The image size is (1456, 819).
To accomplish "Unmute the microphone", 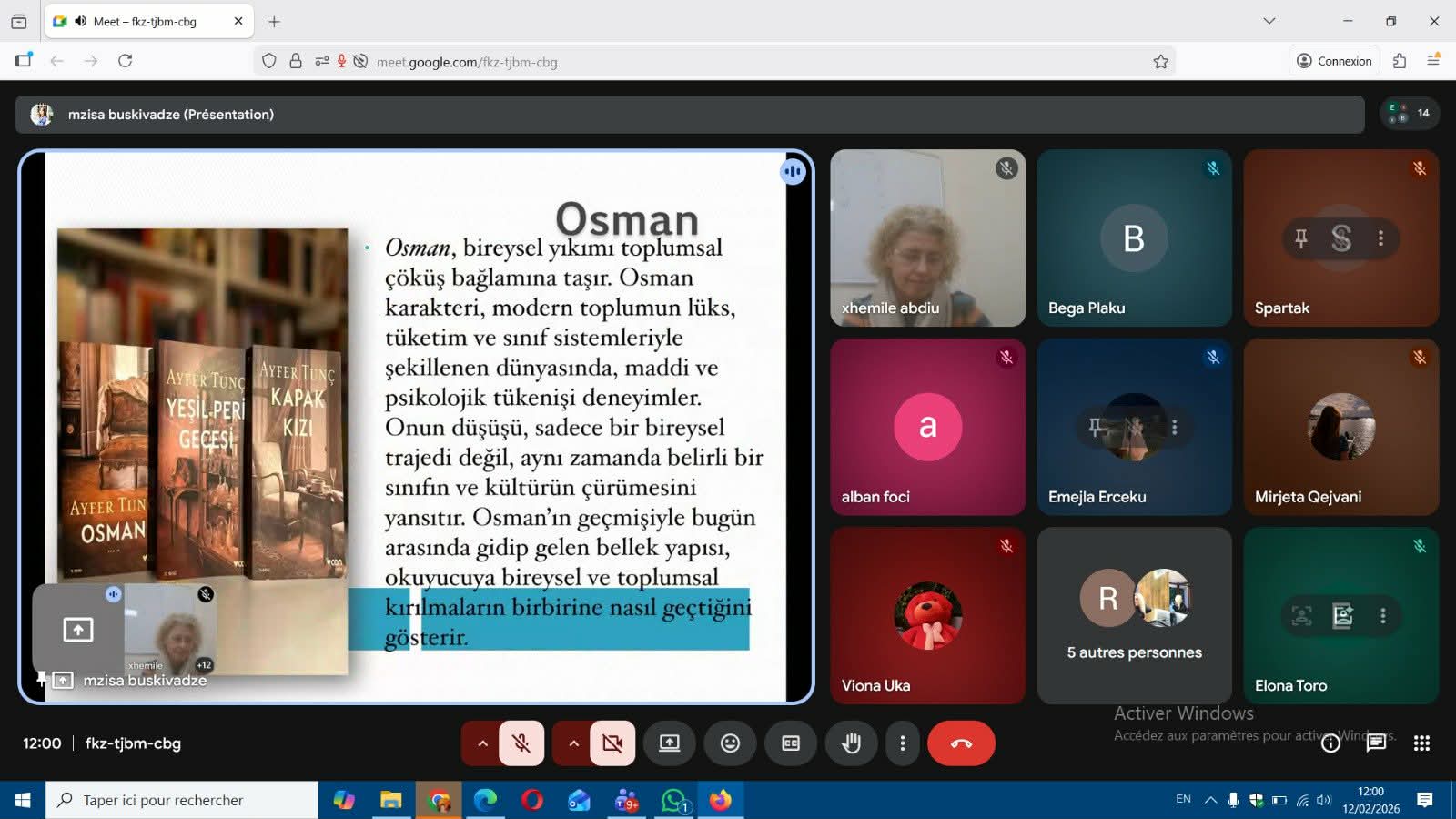I will [521, 743].
